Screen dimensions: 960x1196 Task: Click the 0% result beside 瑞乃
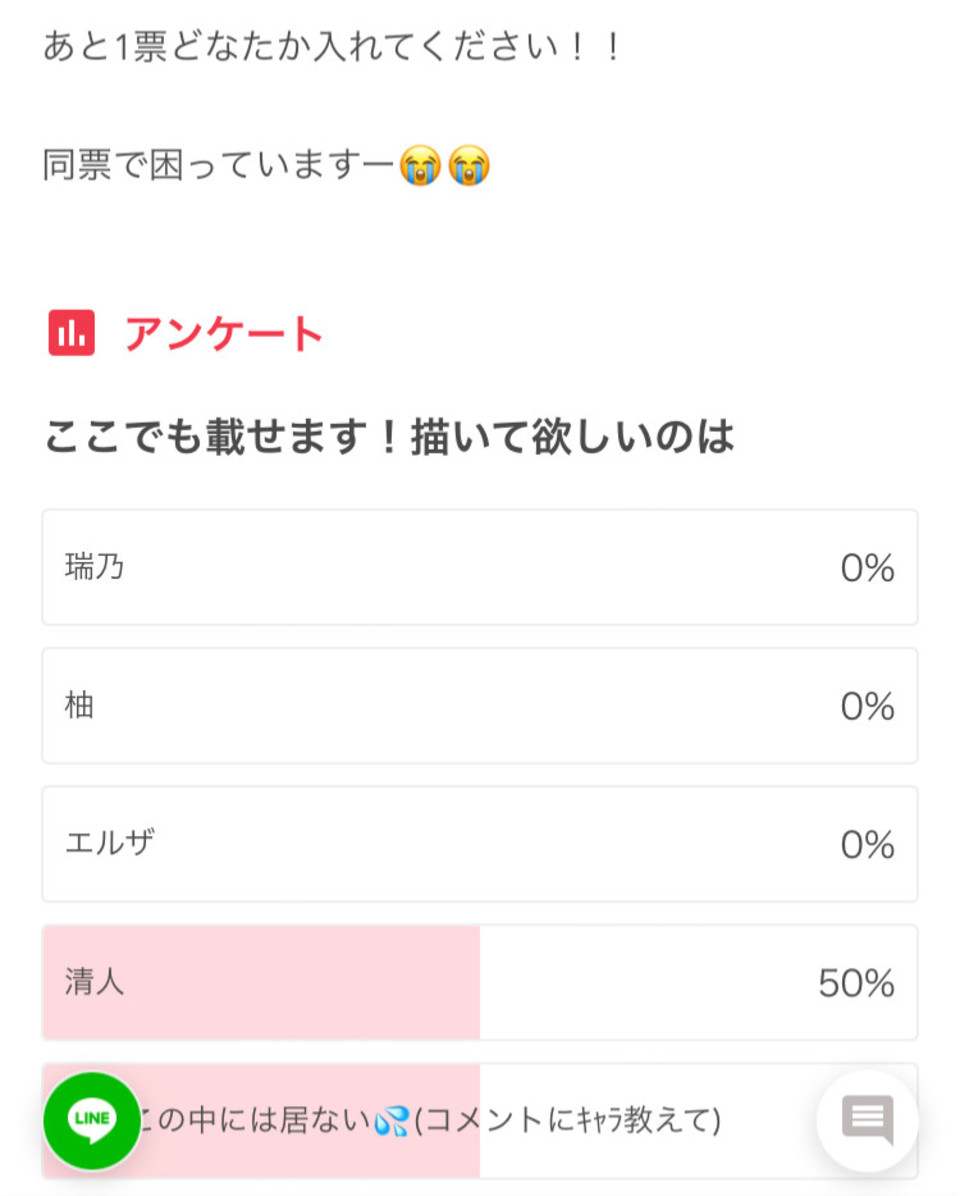(868, 568)
